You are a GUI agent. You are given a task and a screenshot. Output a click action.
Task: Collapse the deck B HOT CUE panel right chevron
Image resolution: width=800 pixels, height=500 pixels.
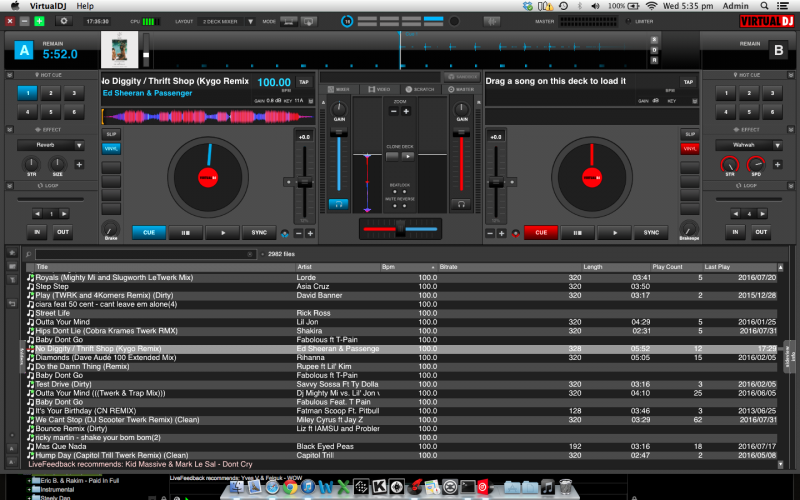[x=791, y=75]
